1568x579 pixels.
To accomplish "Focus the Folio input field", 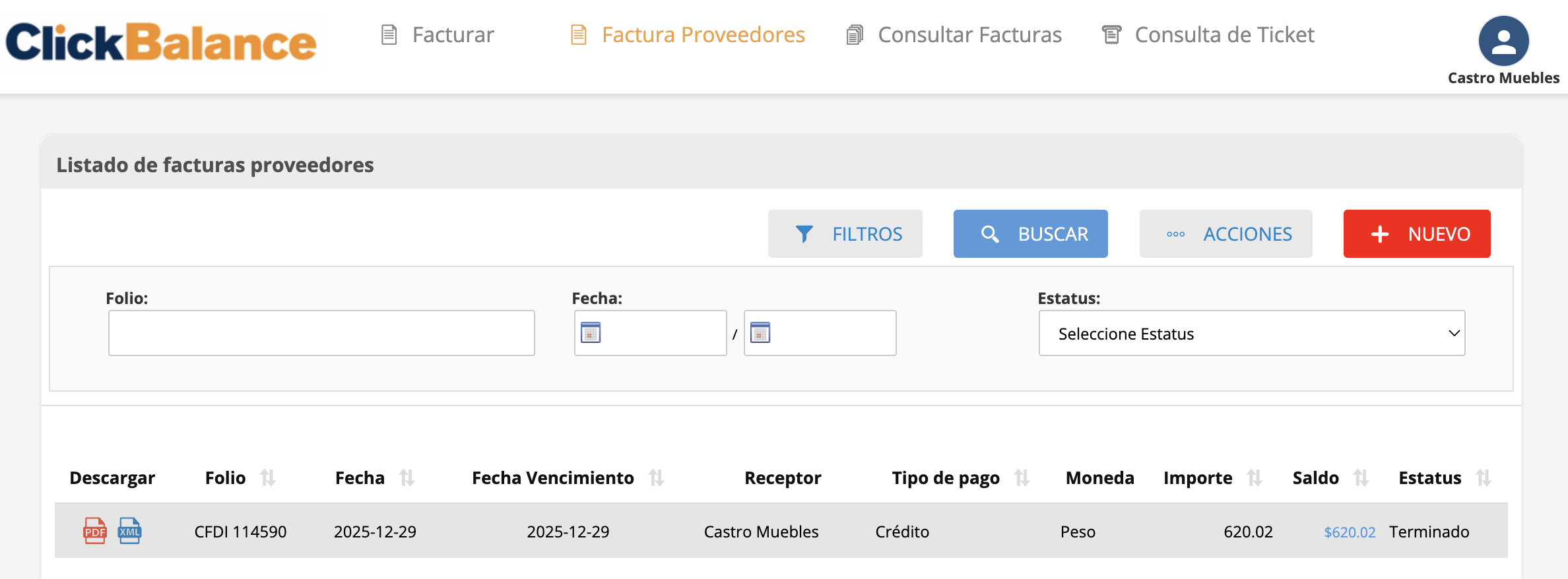I will tap(321, 333).
